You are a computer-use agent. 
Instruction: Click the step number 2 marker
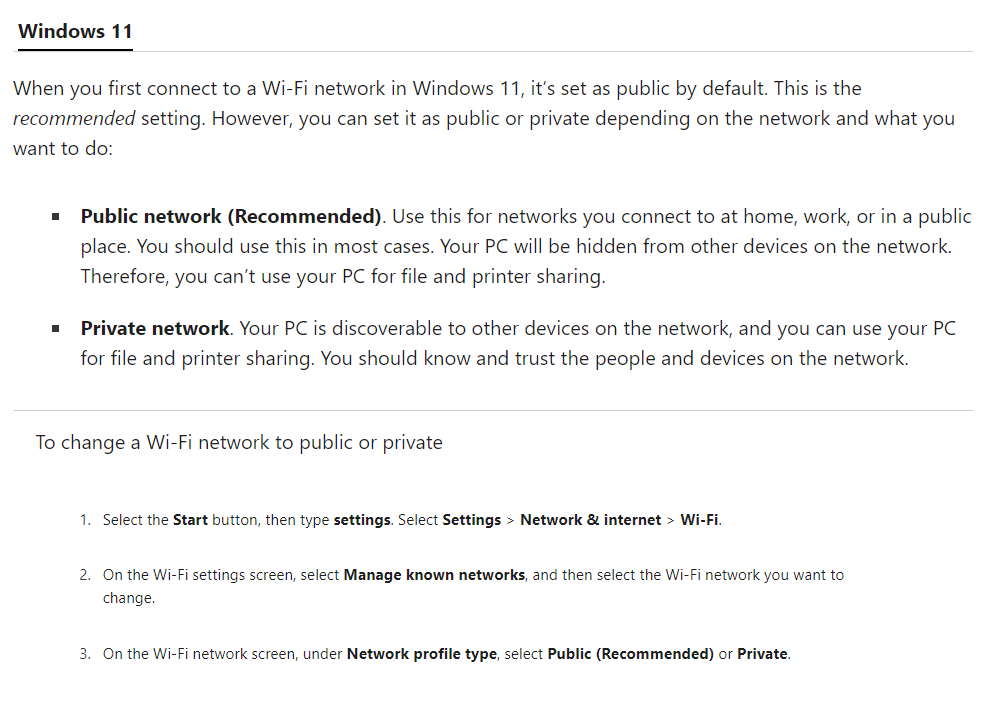click(x=85, y=575)
